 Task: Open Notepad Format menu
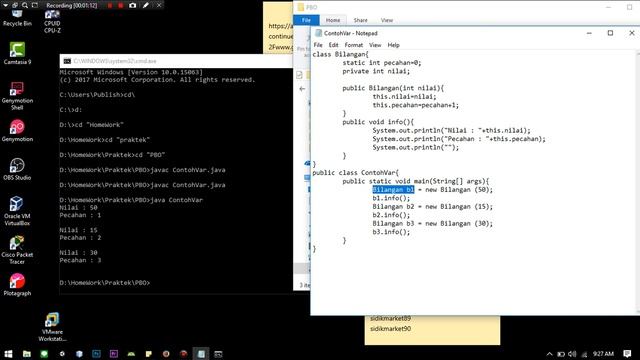(x=353, y=45)
